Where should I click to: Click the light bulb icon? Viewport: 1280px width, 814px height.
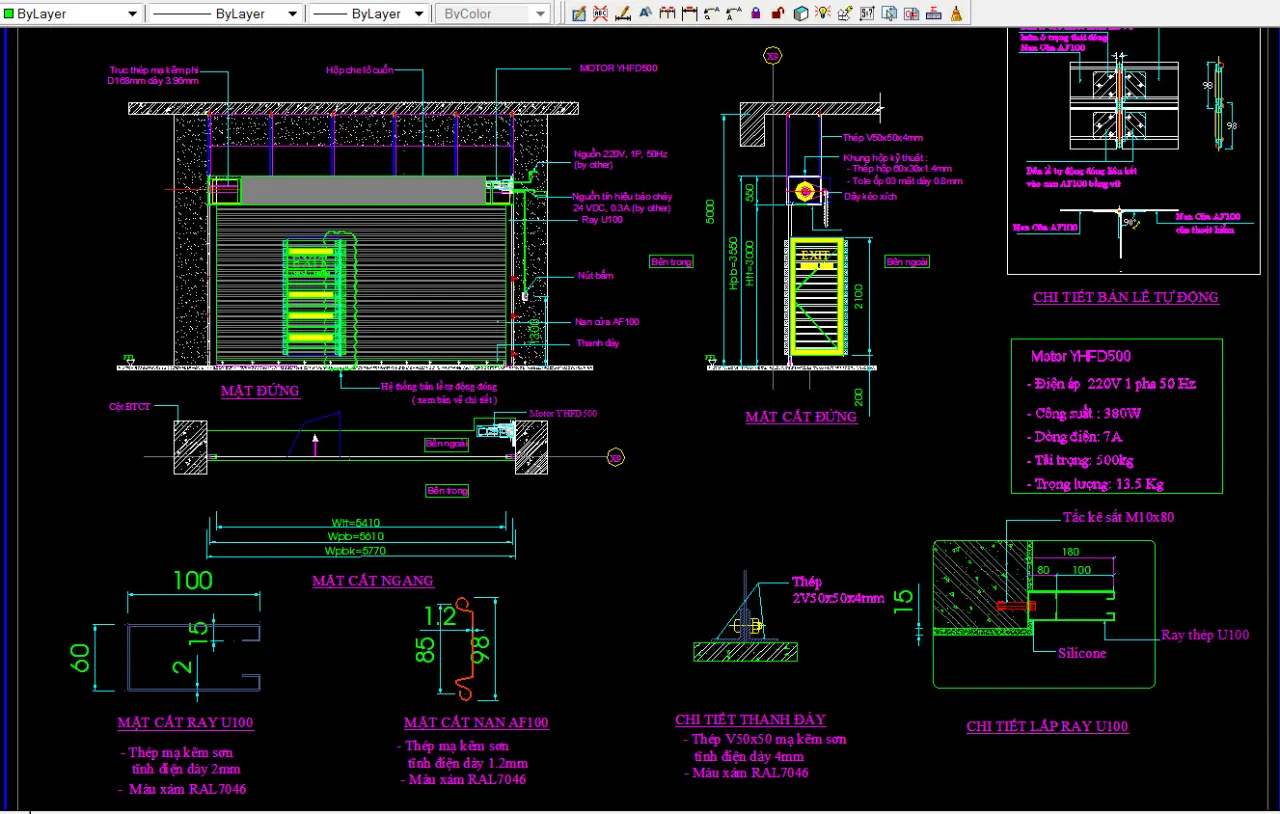point(823,13)
